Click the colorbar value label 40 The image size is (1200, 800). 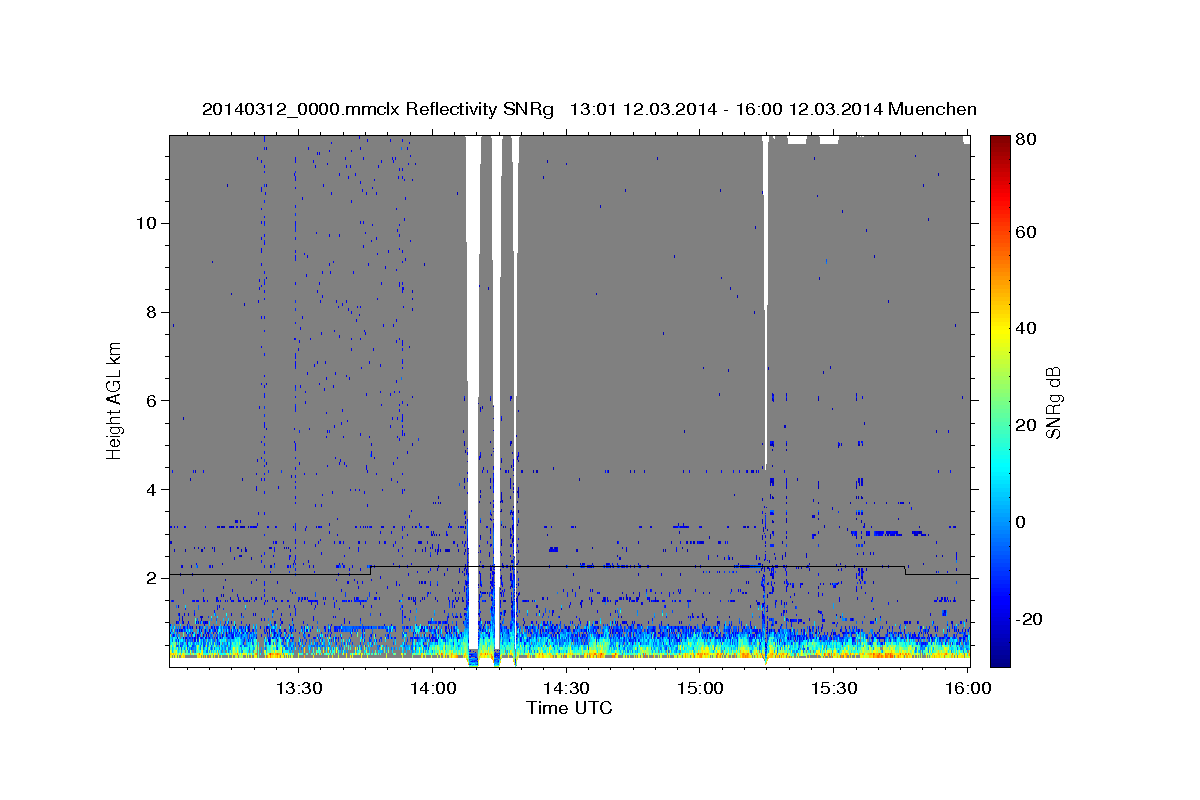[x=1025, y=328]
